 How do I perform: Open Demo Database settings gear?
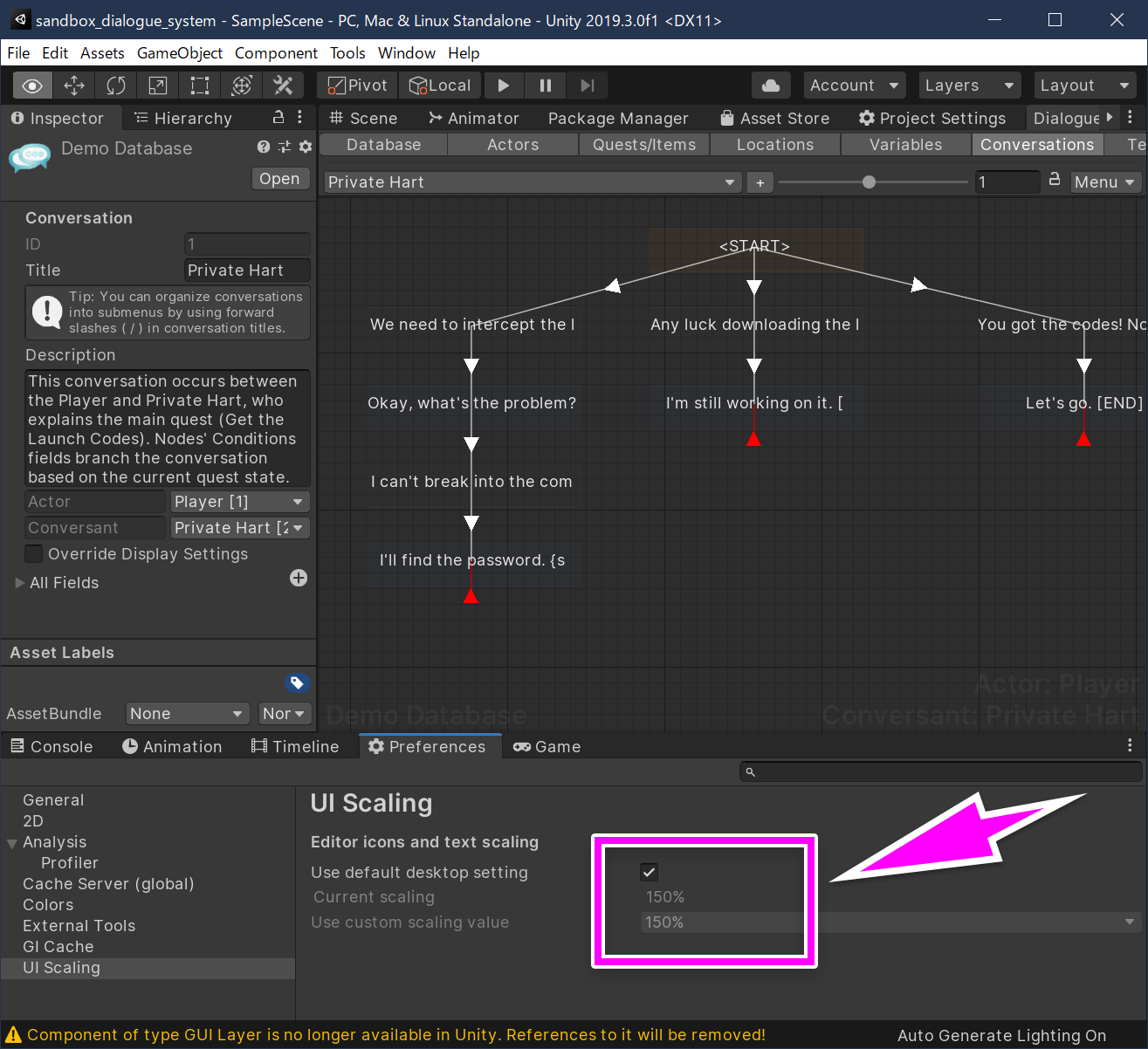coord(306,147)
